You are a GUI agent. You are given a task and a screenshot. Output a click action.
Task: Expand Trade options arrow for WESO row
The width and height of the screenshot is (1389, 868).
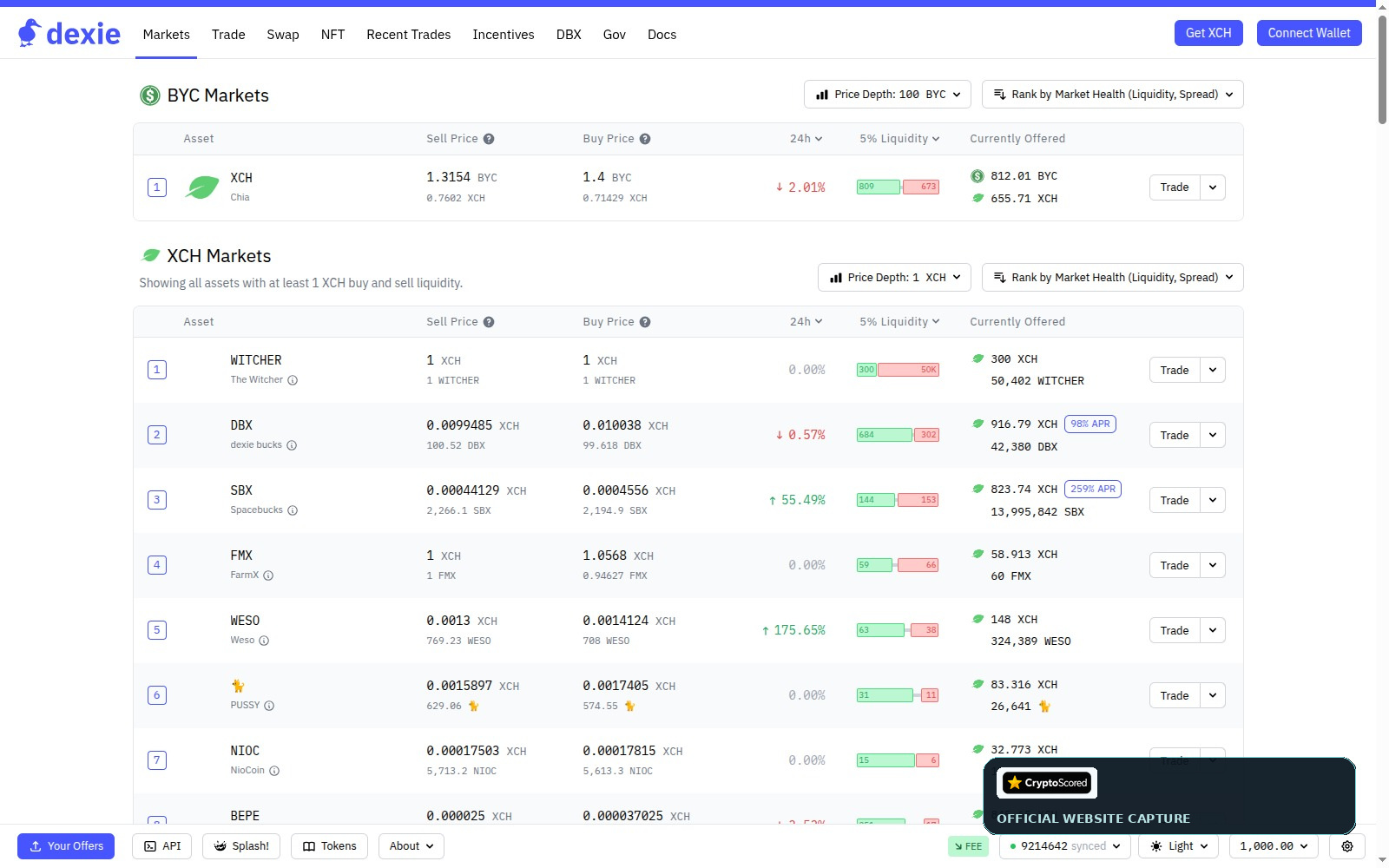click(x=1213, y=630)
